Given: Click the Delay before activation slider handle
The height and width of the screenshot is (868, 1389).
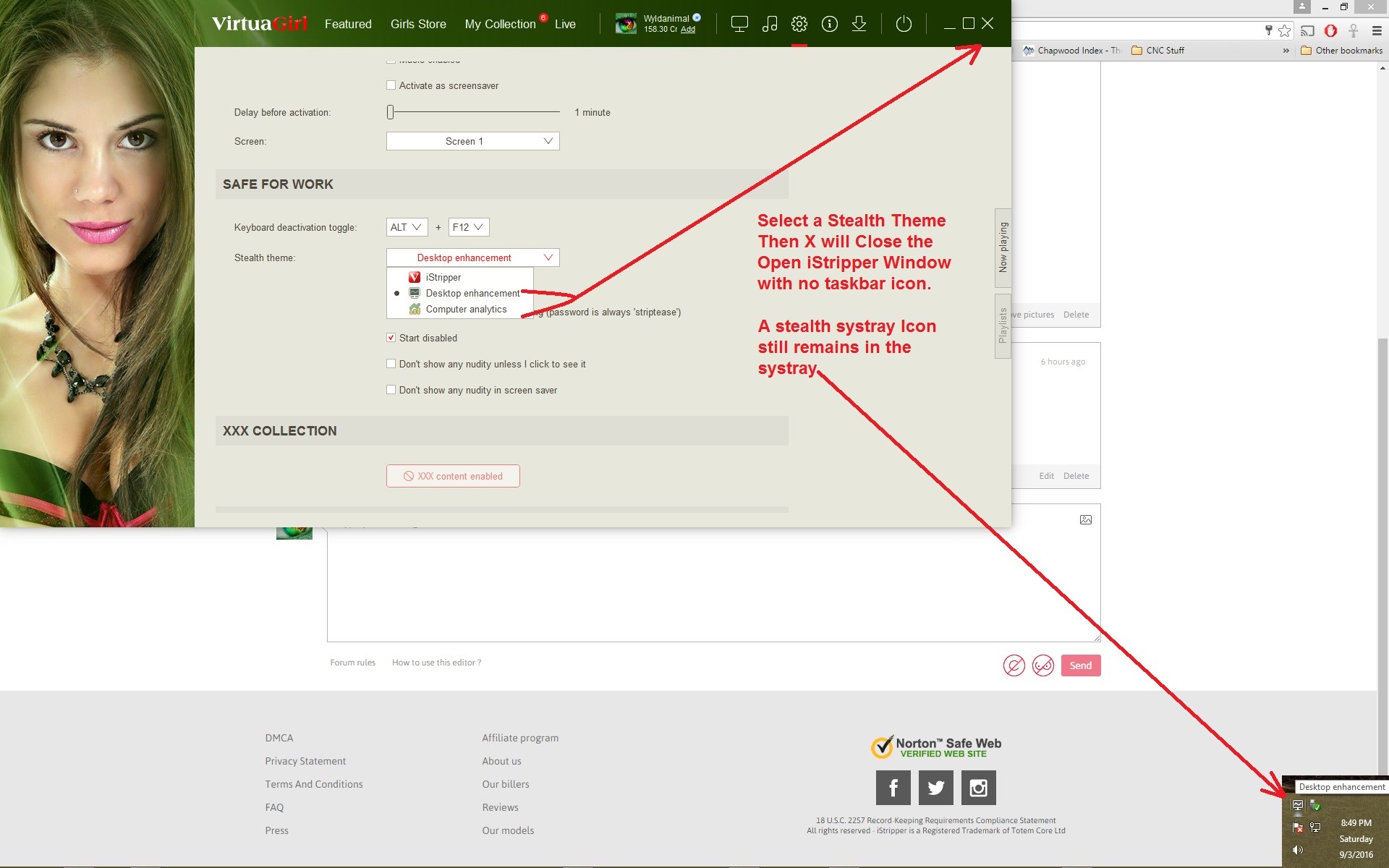Looking at the screenshot, I should pyautogui.click(x=391, y=112).
